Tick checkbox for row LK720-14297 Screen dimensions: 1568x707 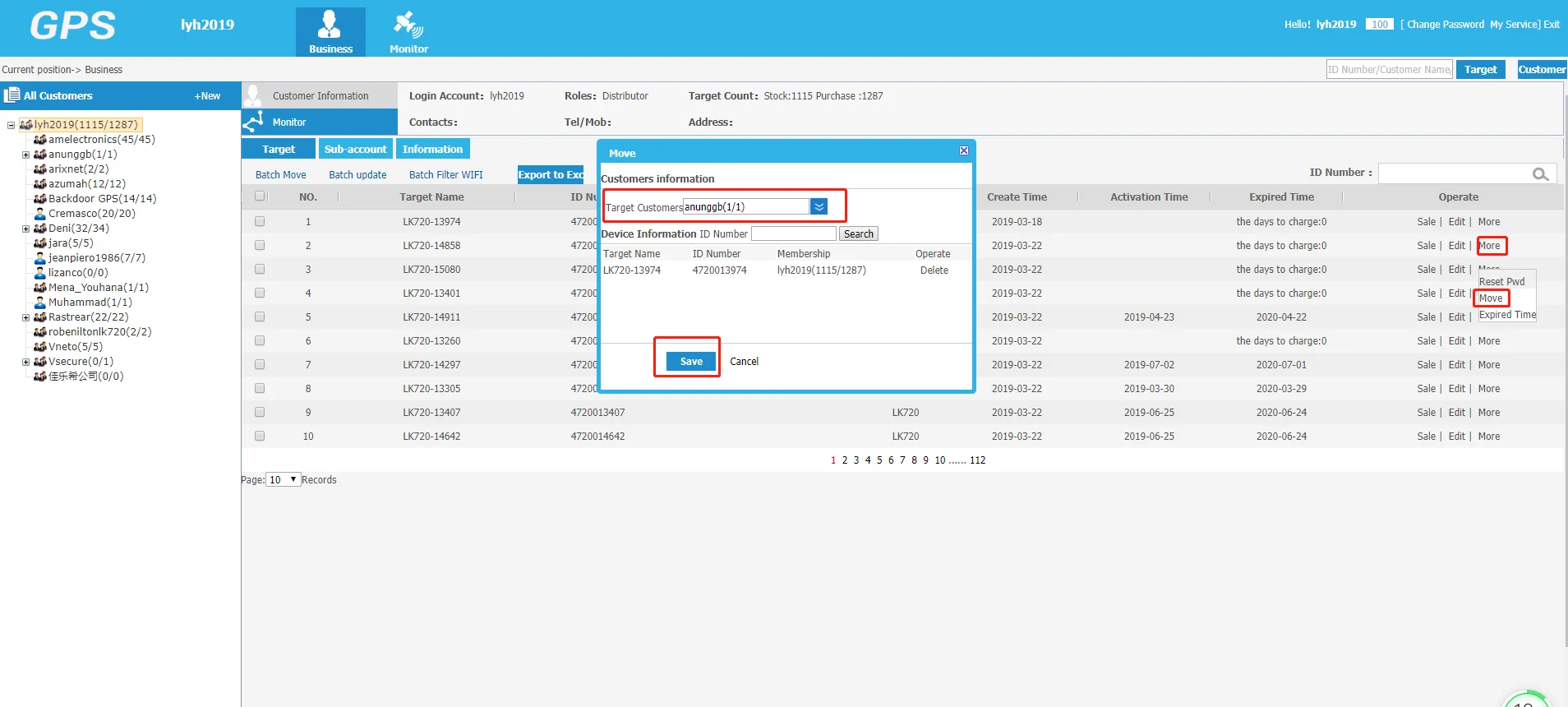click(x=260, y=364)
